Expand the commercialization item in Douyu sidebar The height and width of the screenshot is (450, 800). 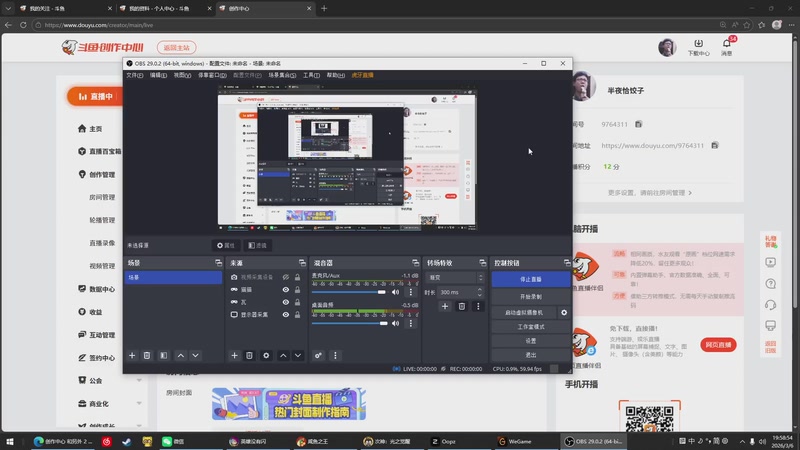click(x=139, y=404)
